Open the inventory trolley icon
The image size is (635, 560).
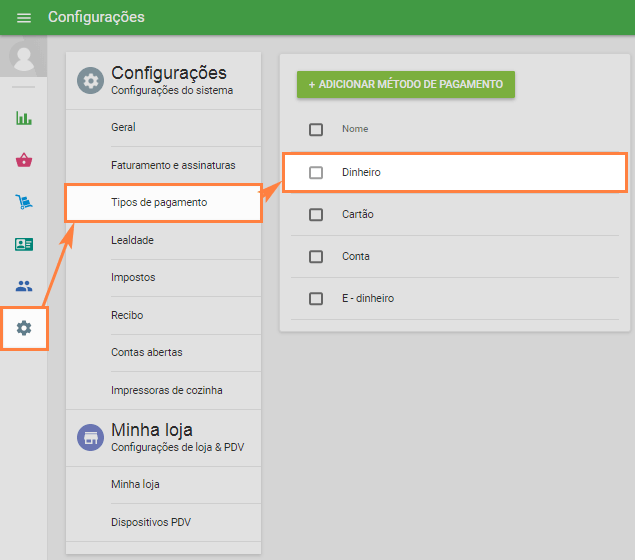(24, 202)
